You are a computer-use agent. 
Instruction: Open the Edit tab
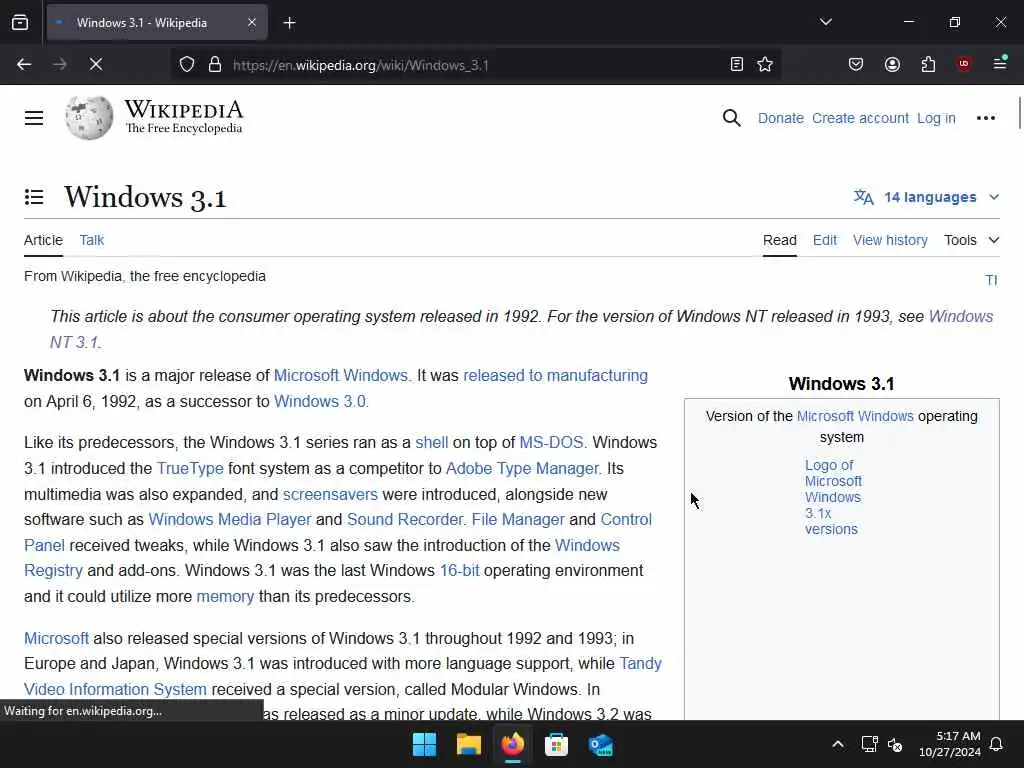825,240
